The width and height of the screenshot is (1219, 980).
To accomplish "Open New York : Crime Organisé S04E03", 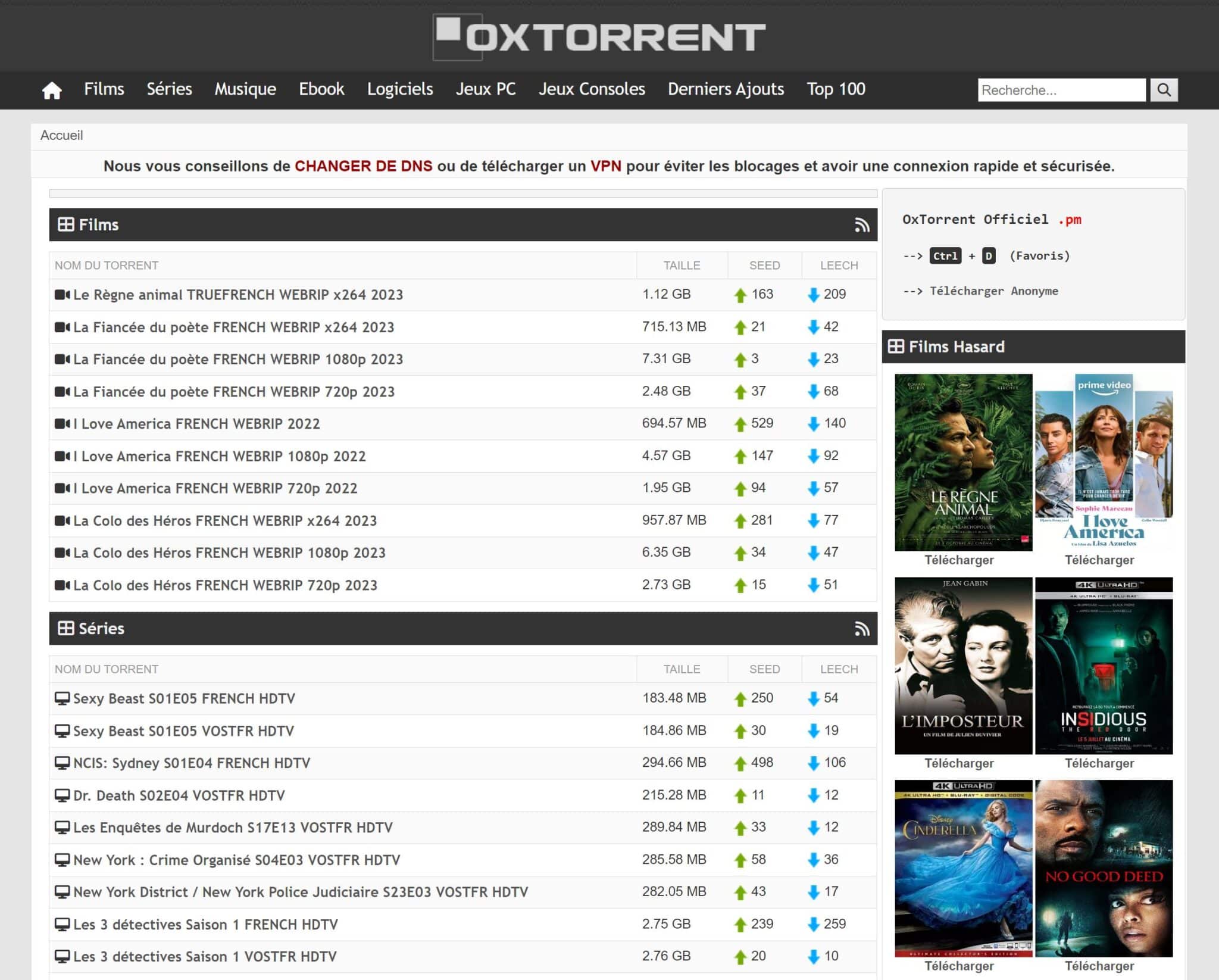I will point(237,860).
